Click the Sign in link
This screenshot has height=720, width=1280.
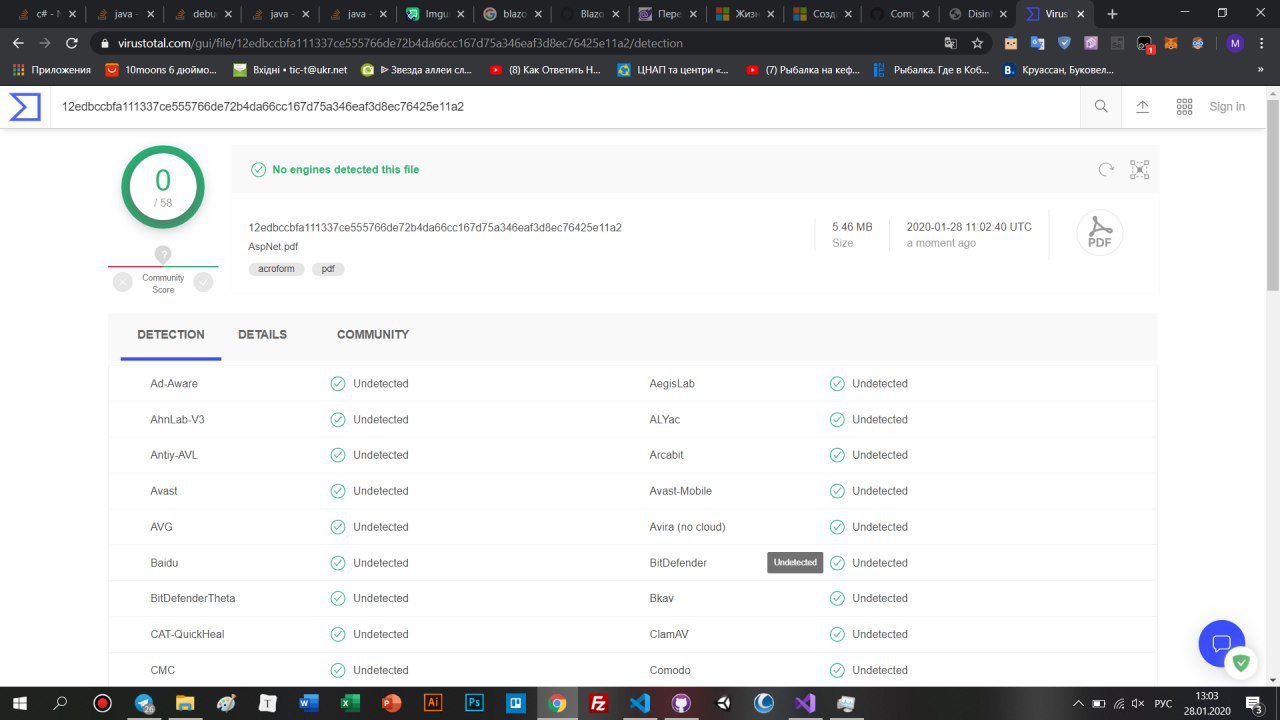[x=1227, y=107]
